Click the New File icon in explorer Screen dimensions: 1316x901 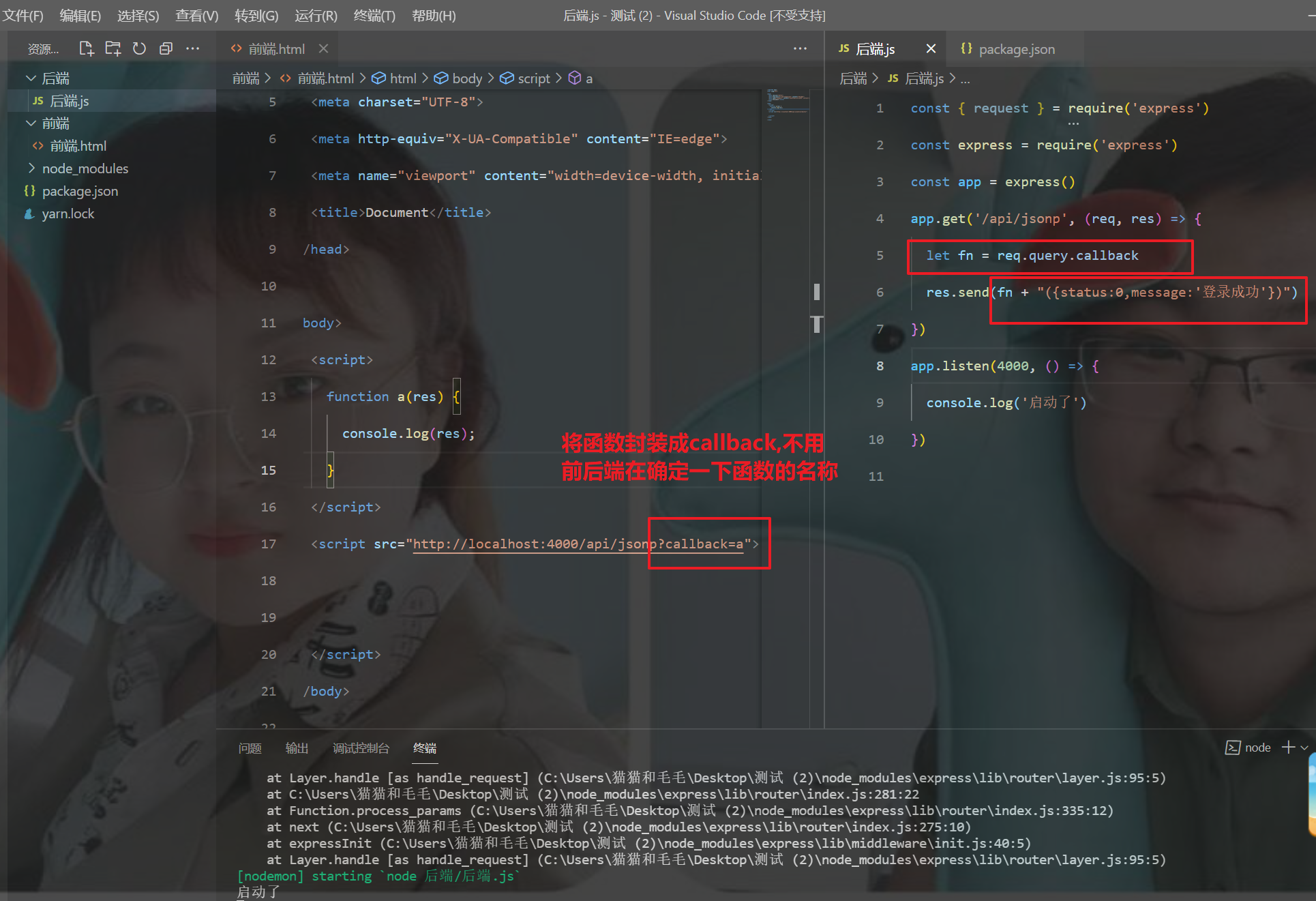(x=86, y=48)
